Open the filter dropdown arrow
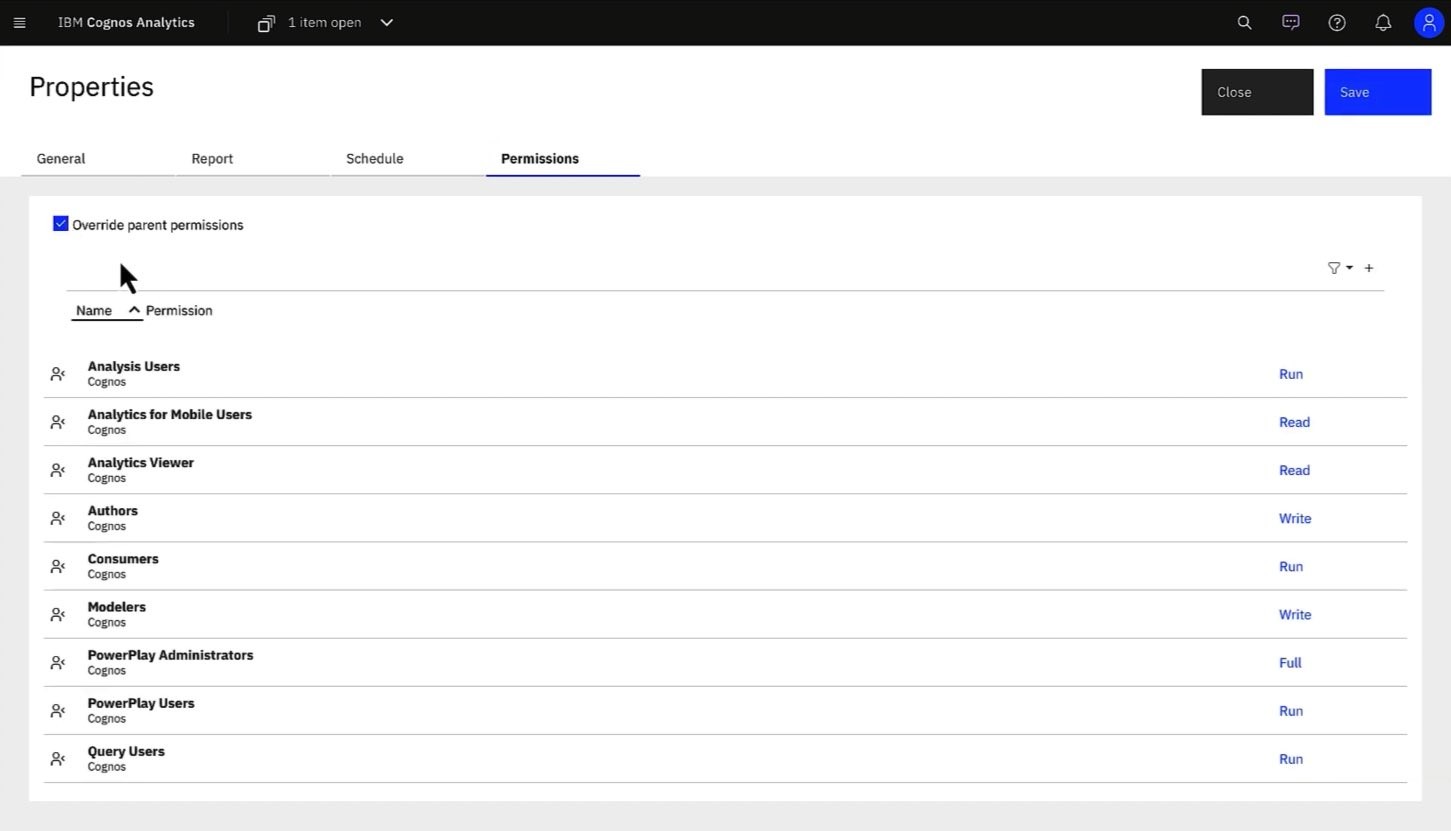 1347,268
